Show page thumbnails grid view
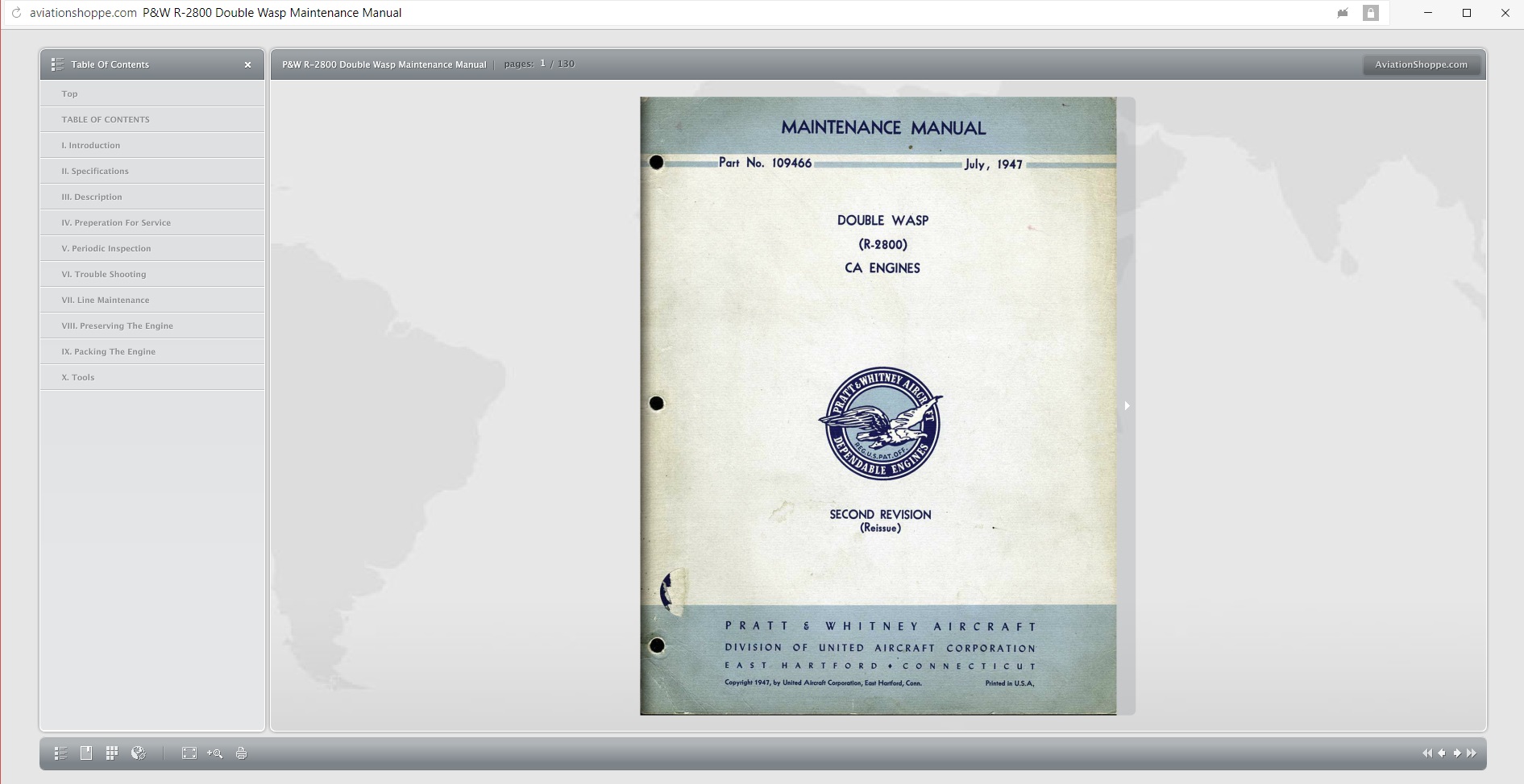 [x=112, y=753]
